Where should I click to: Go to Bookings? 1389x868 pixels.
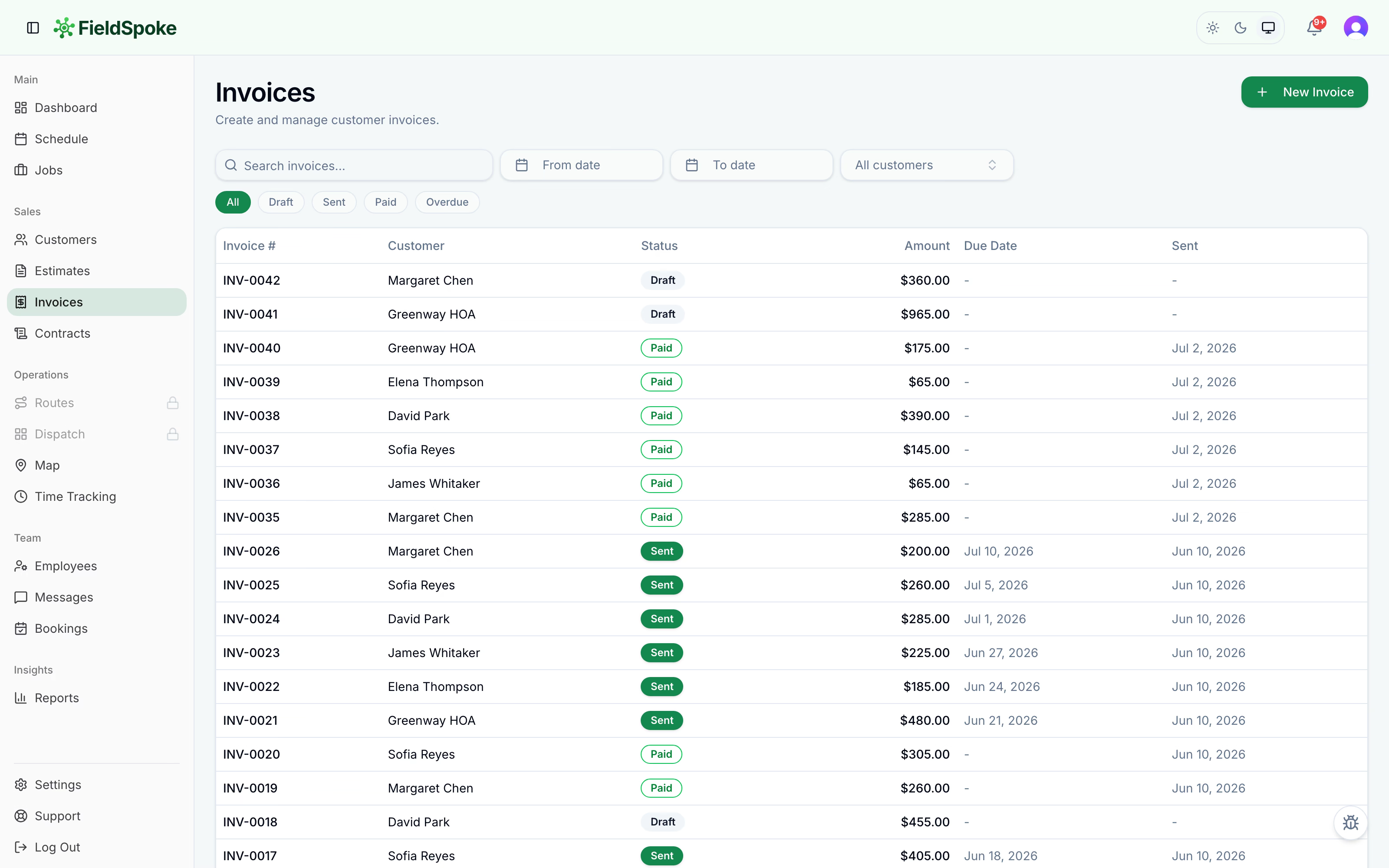(x=96, y=628)
